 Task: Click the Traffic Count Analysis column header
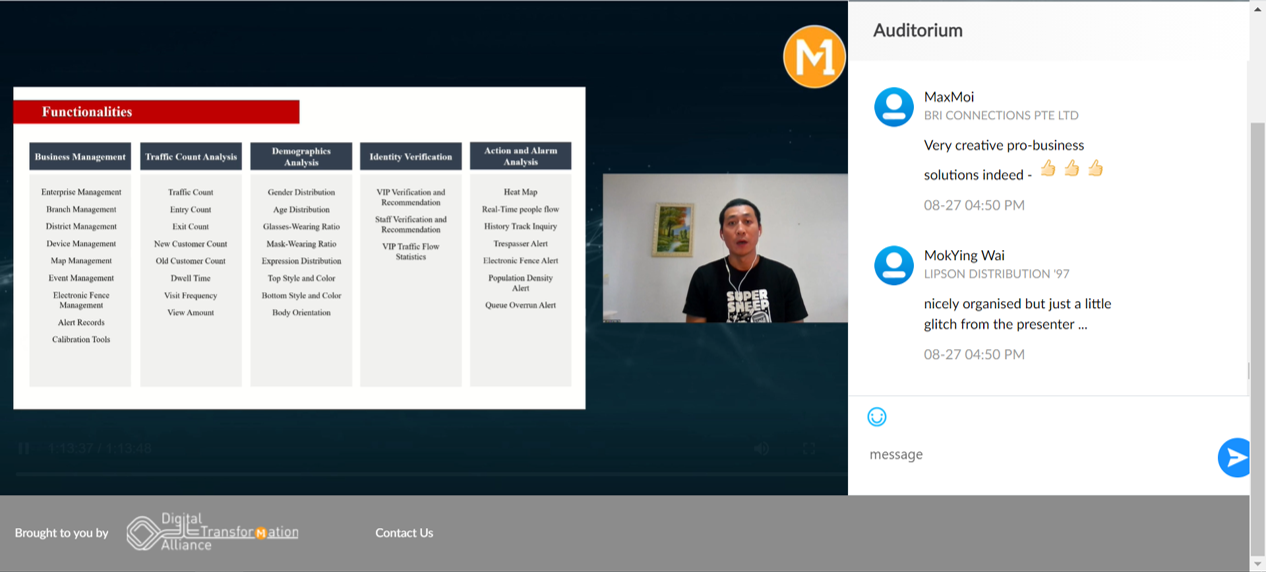191,156
